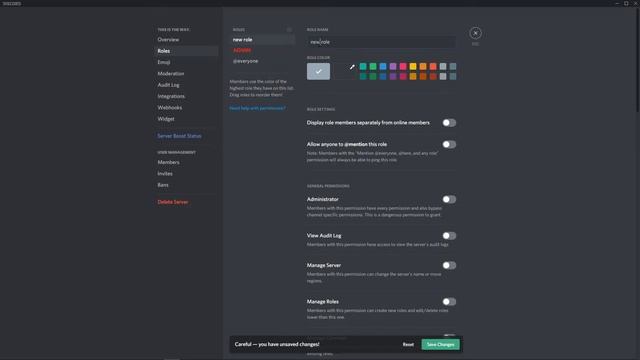Pick the gold swatch in bottom row
Viewport: 640px width, 360px height.
[413, 76]
